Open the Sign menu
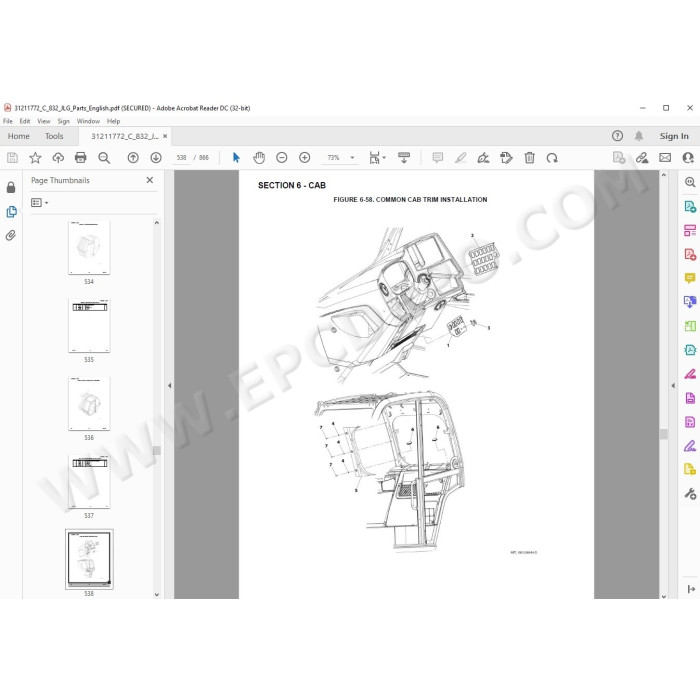The width and height of the screenshot is (700, 700). tap(63, 121)
